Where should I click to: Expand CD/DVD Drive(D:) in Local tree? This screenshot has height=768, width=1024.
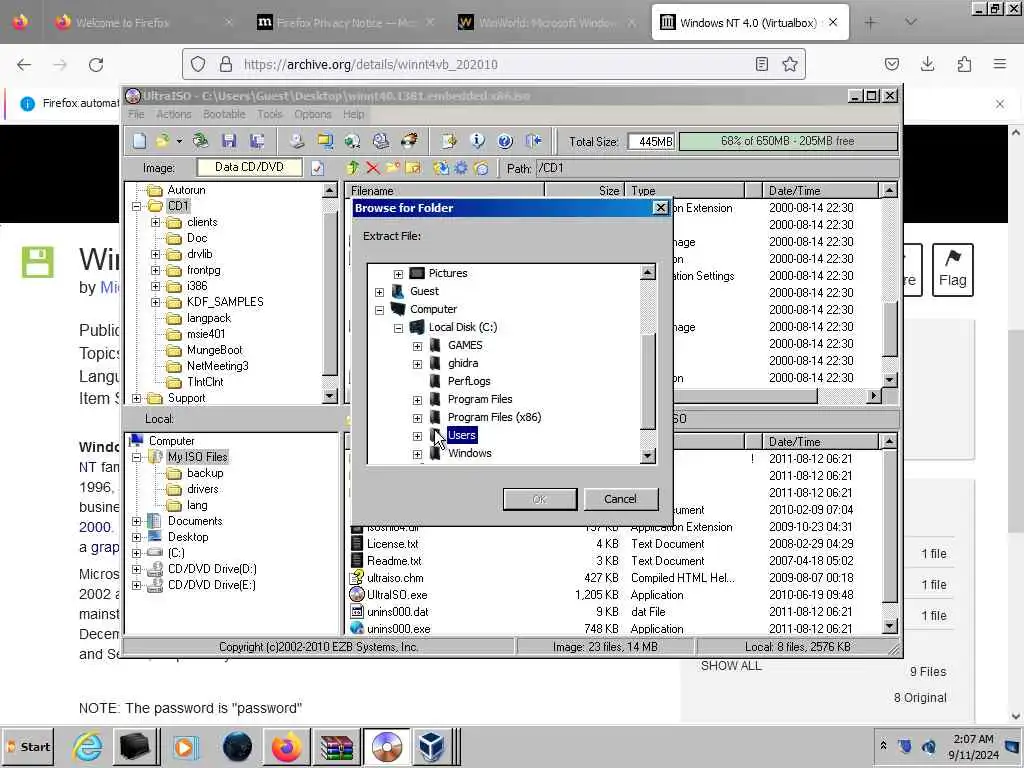pos(136,569)
